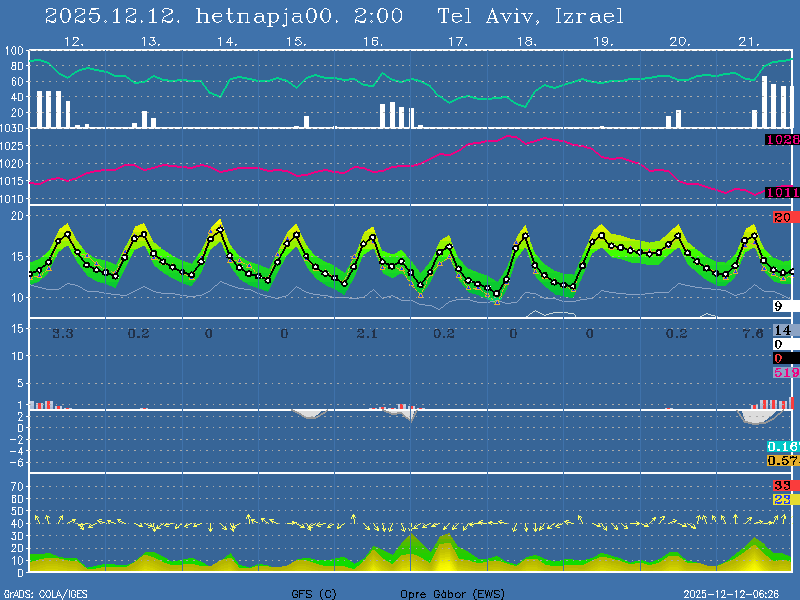The width and height of the screenshot is (800, 600).
Task: Click the pink 1028 pressure value box
Action: pyautogui.click(x=782, y=140)
